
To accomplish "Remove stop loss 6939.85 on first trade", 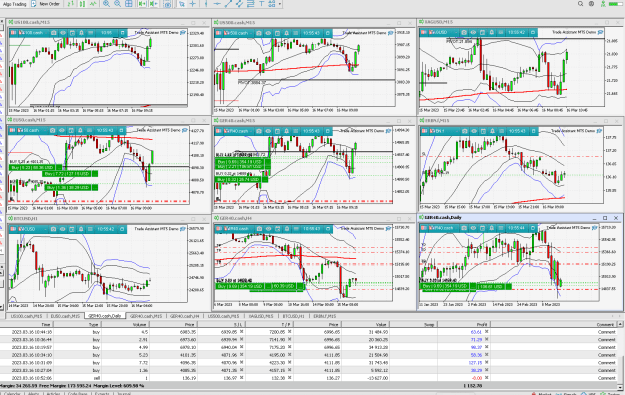I will click(x=242, y=332).
